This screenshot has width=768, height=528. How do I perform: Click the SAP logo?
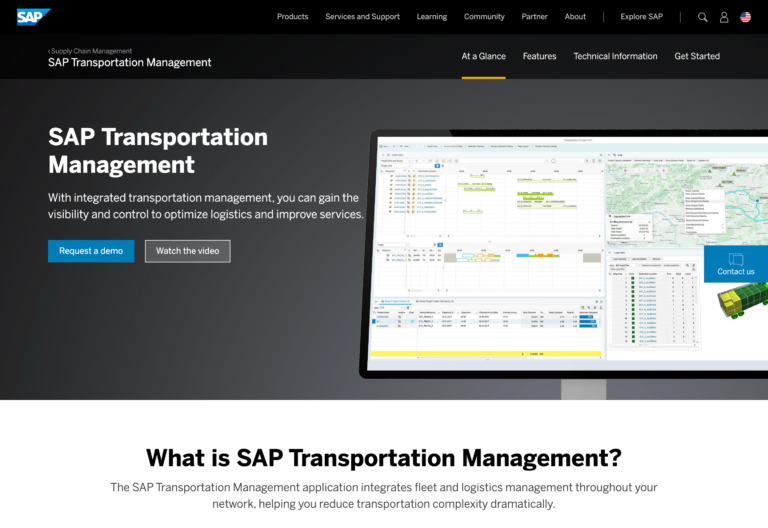[x=33, y=16]
